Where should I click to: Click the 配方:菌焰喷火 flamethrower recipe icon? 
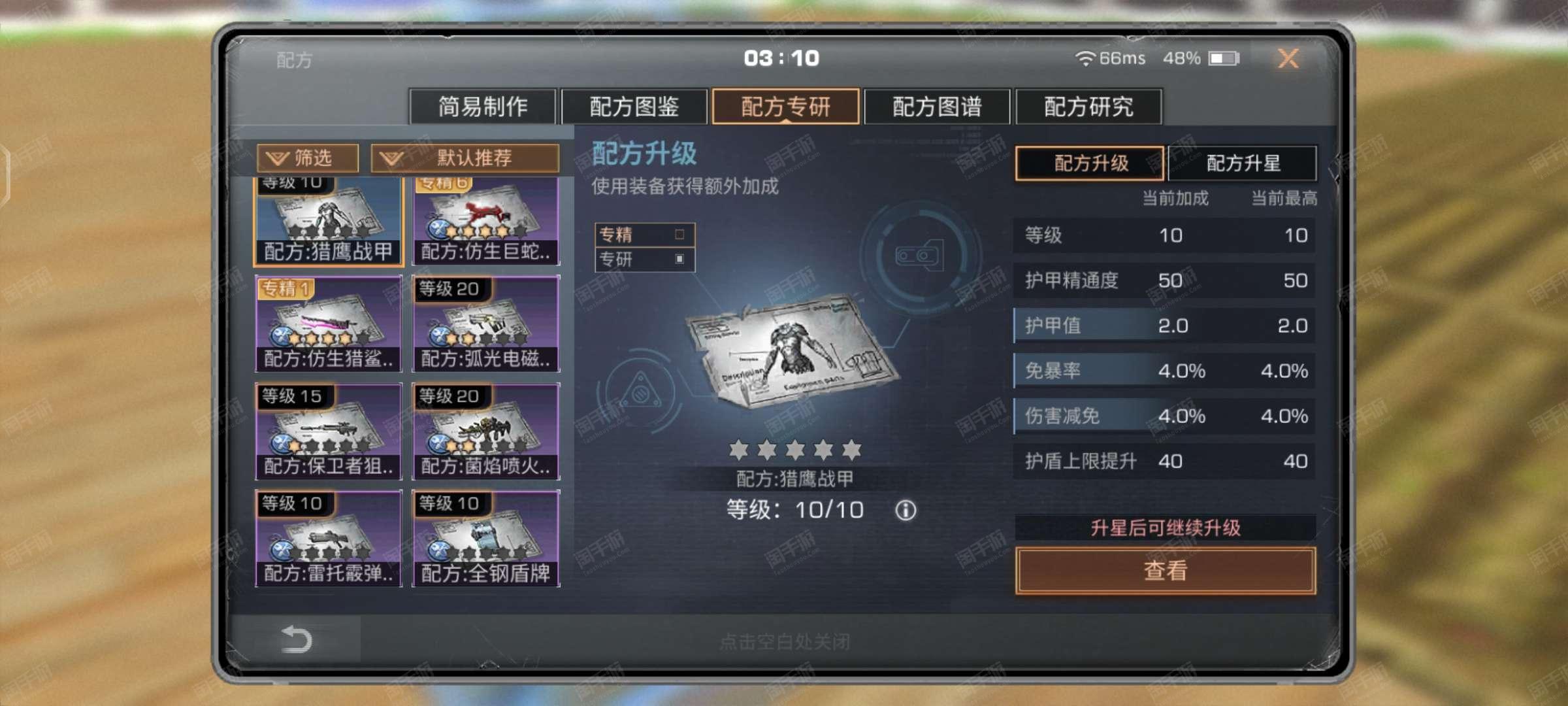tap(486, 431)
